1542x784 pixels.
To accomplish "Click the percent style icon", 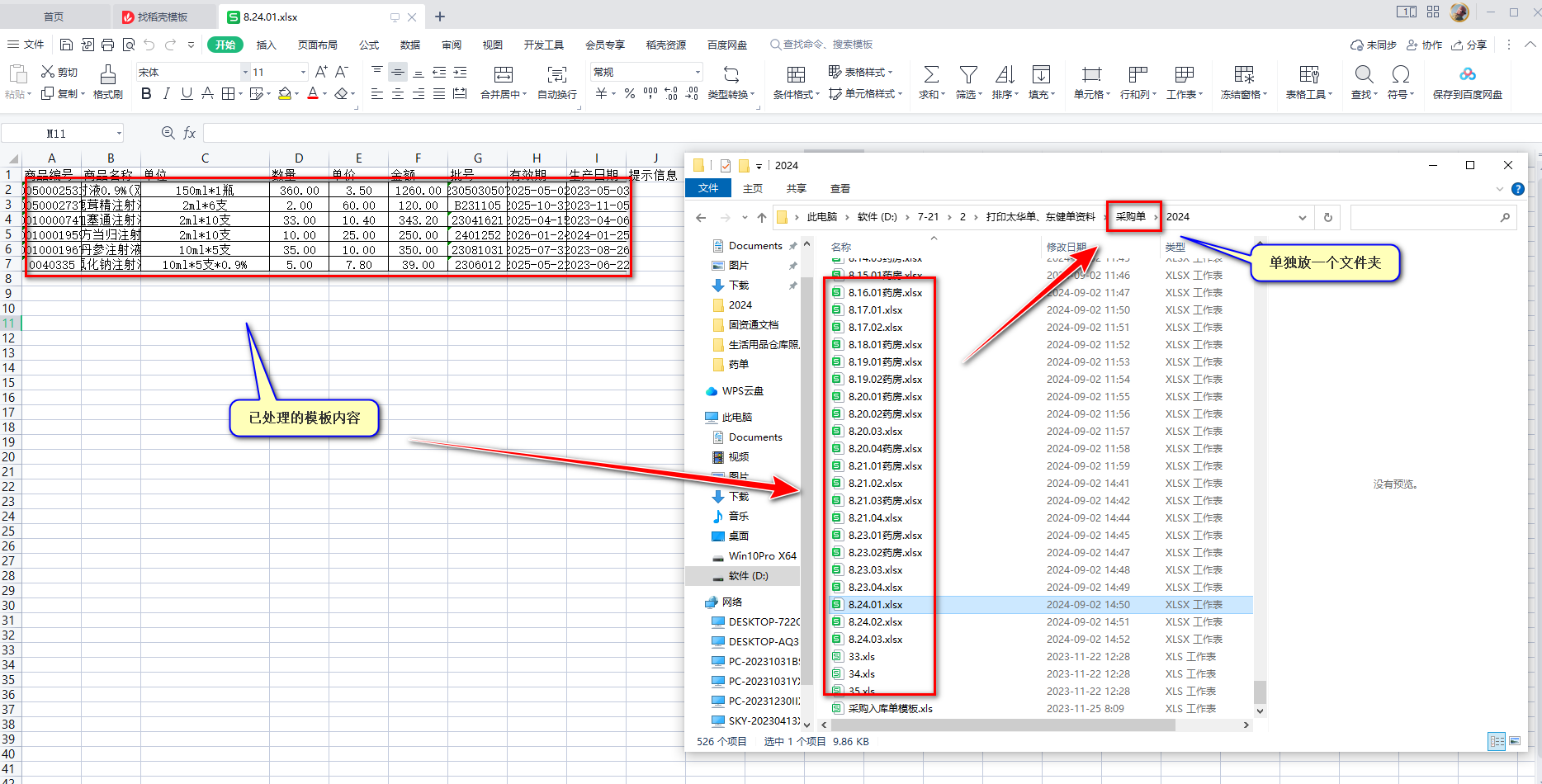I will coord(630,94).
